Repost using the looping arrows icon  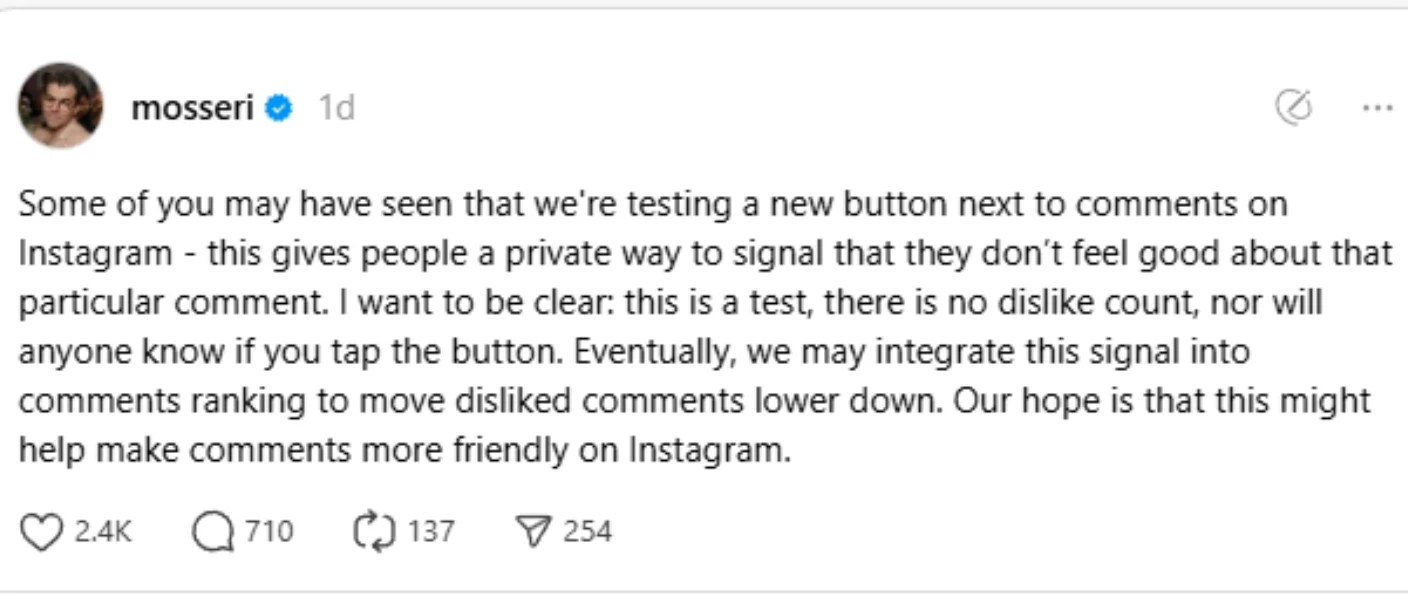374,532
